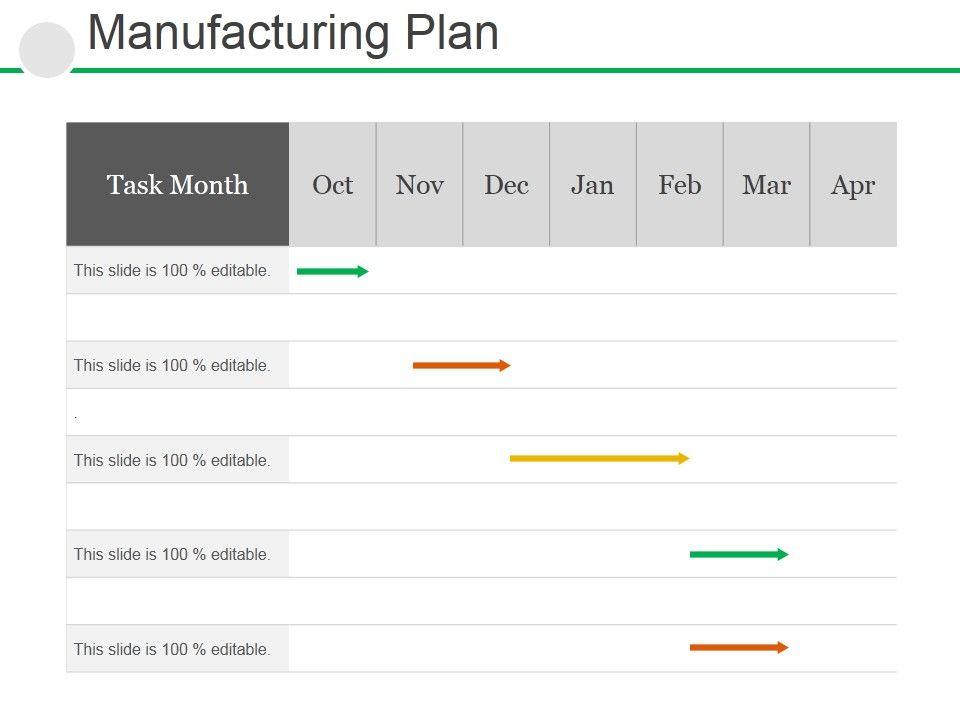The height and width of the screenshot is (720, 960).
Task: Select the green arrow under Oct
Action: pyautogui.click(x=332, y=271)
